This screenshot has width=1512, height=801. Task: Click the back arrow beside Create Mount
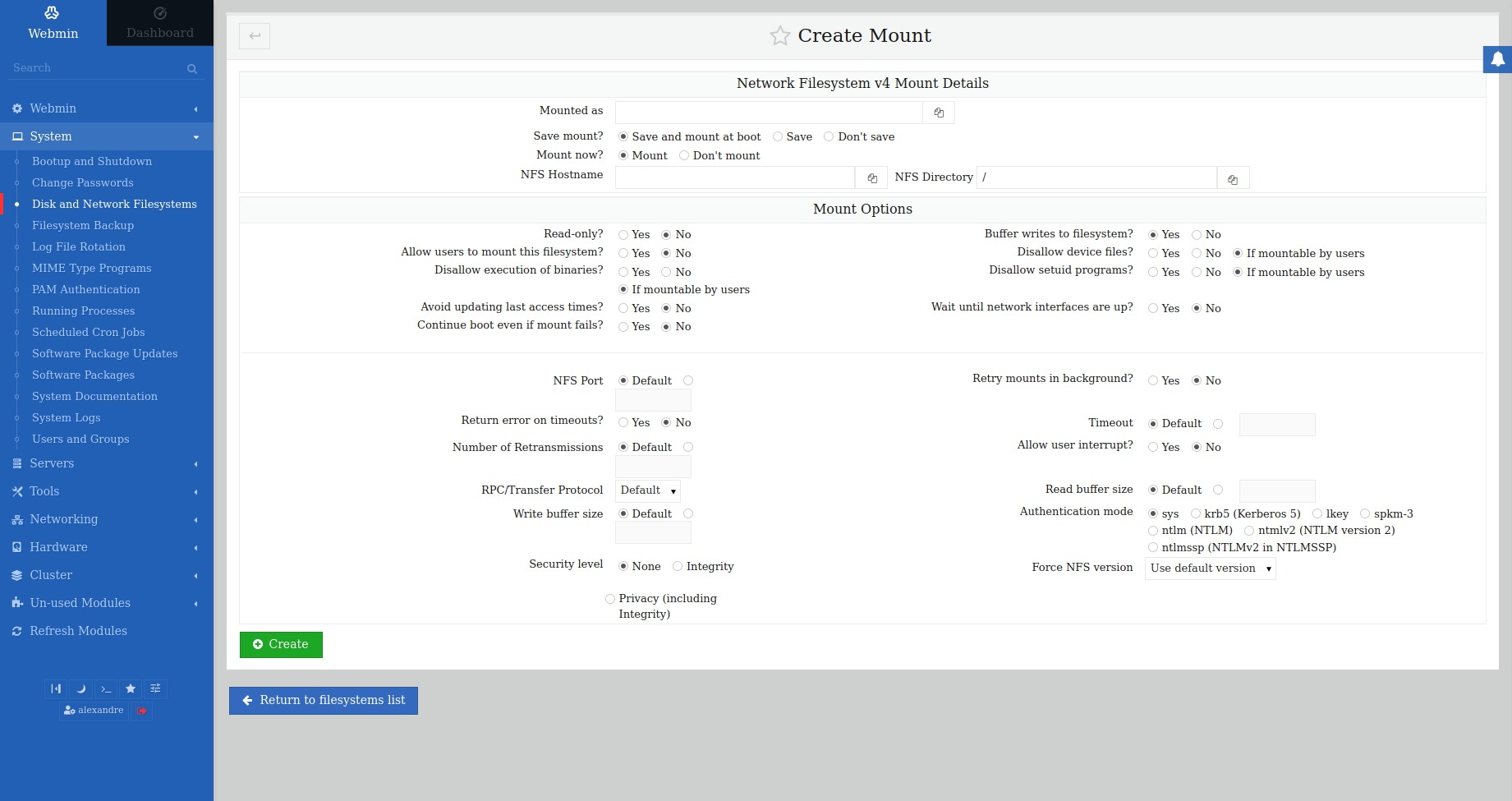click(x=255, y=36)
